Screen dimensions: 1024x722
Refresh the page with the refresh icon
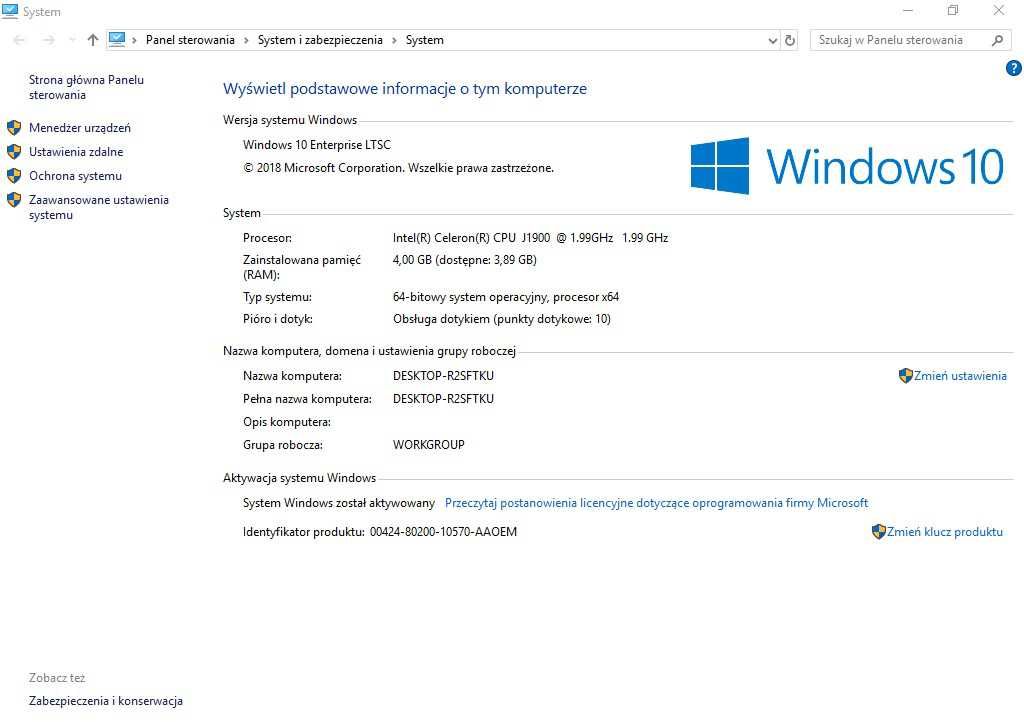click(790, 40)
